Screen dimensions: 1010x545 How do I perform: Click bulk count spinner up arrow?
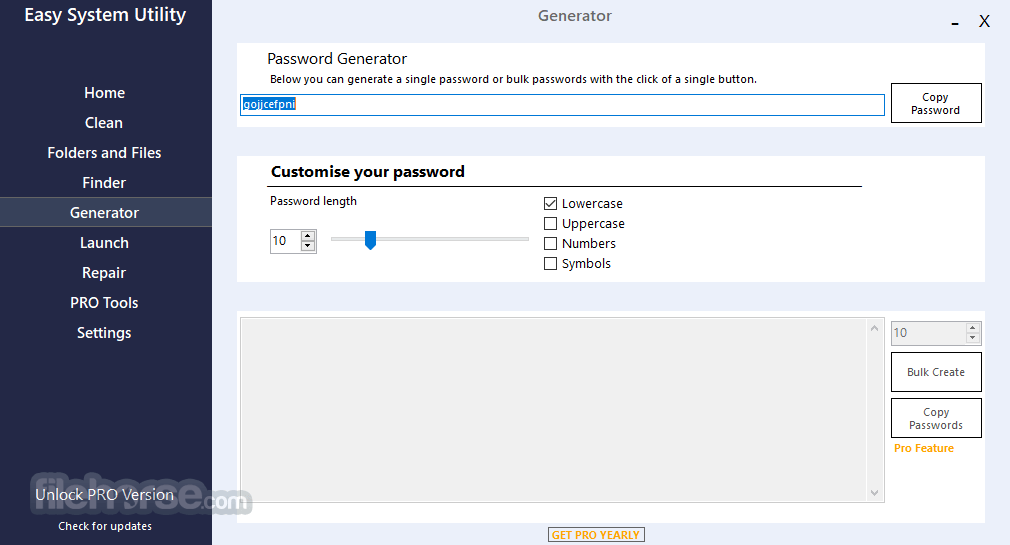point(973,328)
